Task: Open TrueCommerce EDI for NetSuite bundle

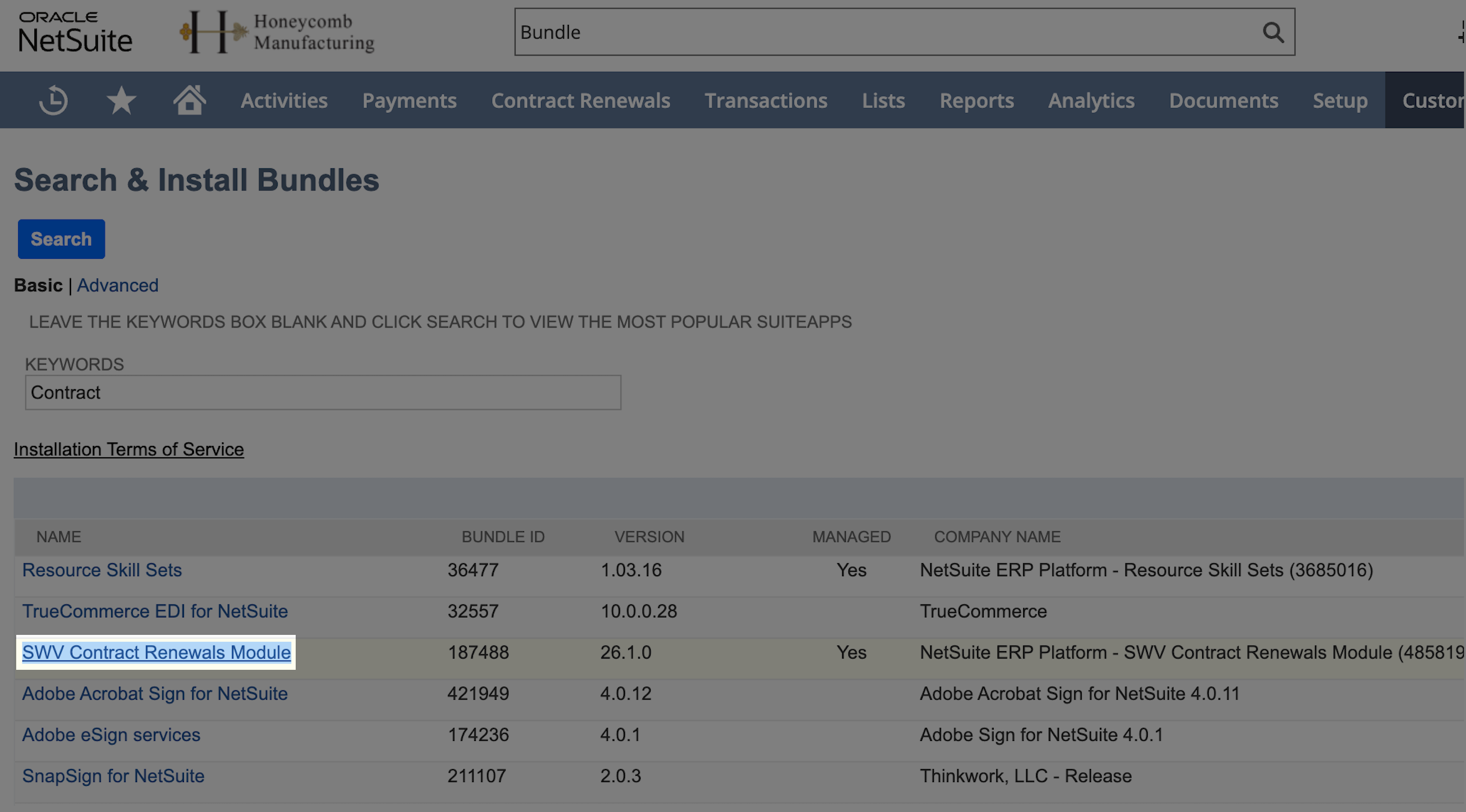Action: coord(155,611)
